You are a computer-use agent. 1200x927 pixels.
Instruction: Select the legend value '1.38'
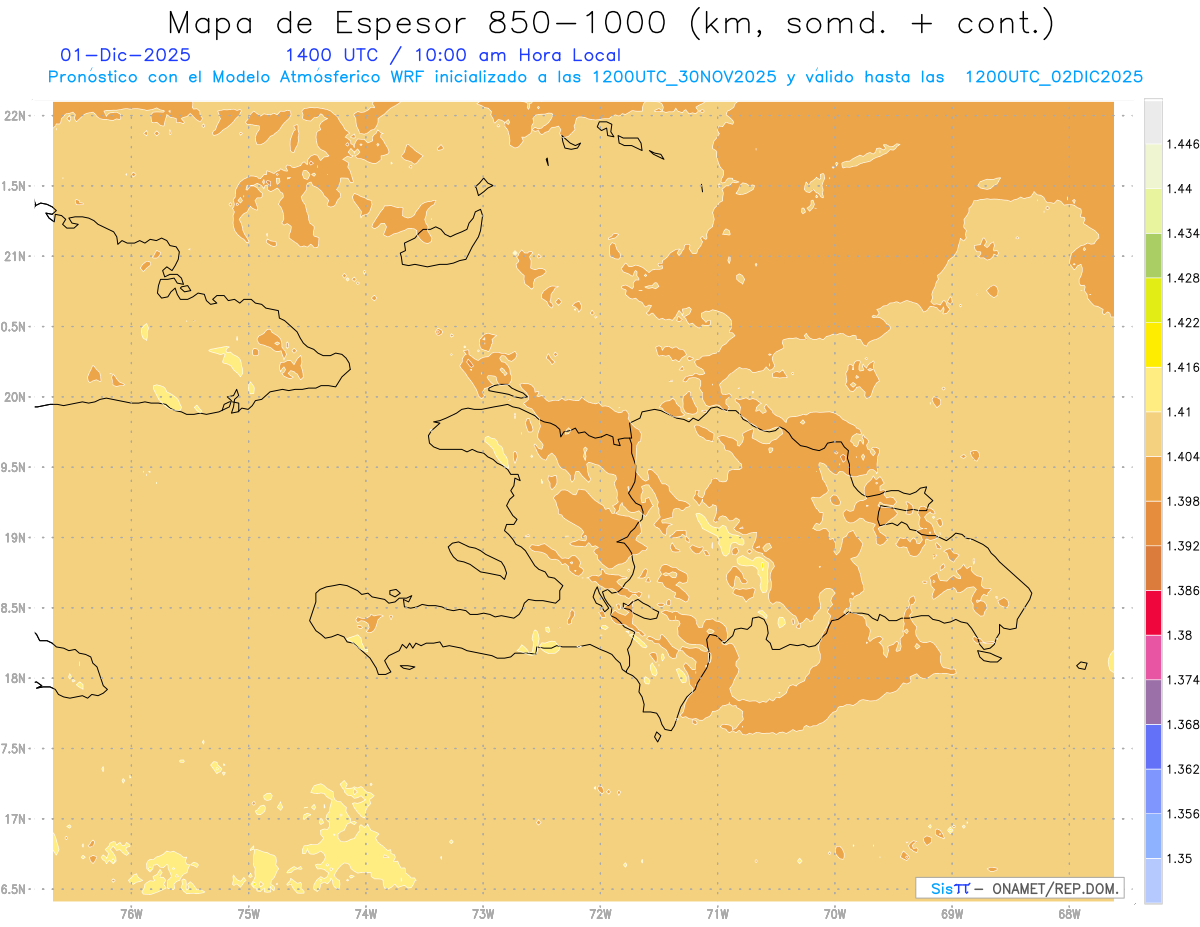pyautogui.click(x=1179, y=635)
